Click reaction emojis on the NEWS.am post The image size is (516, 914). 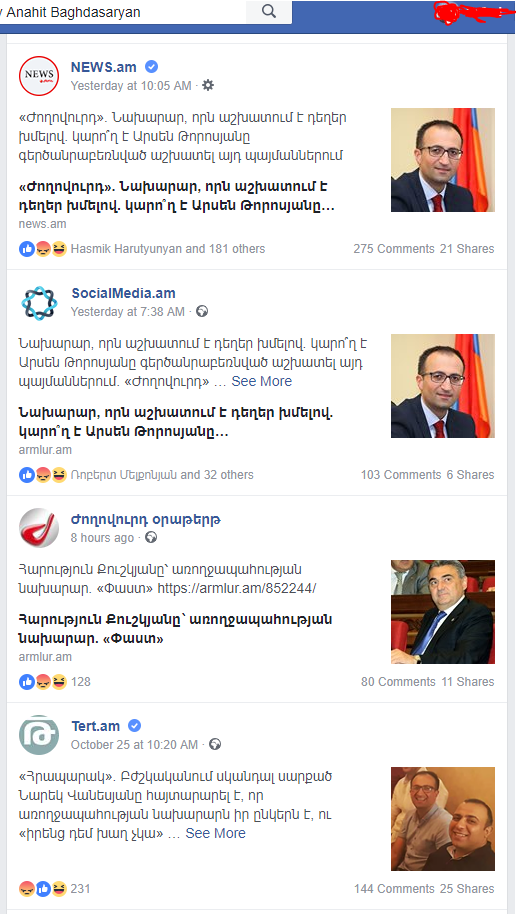(43, 249)
